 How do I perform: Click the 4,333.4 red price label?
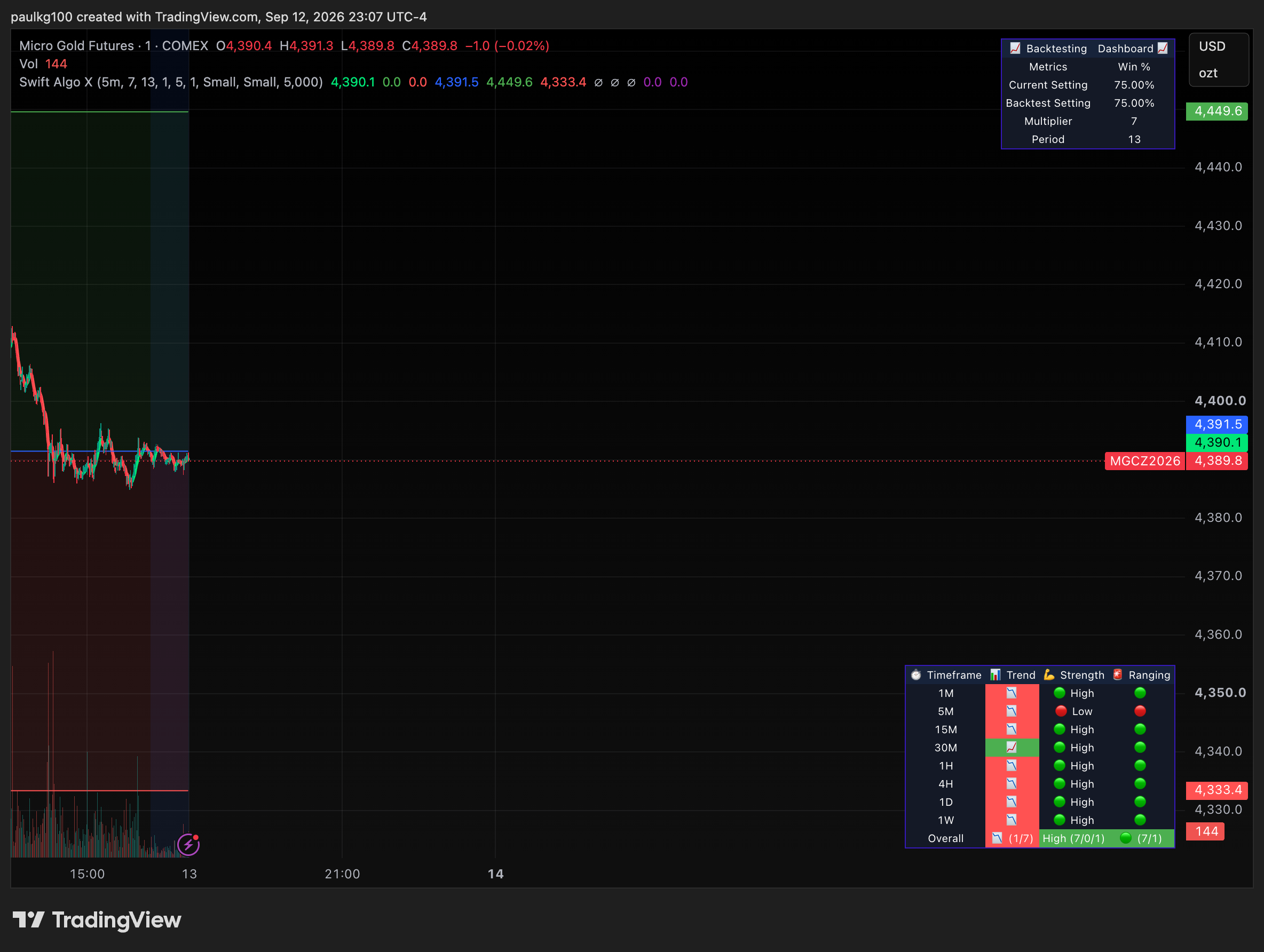pos(1217,790)
